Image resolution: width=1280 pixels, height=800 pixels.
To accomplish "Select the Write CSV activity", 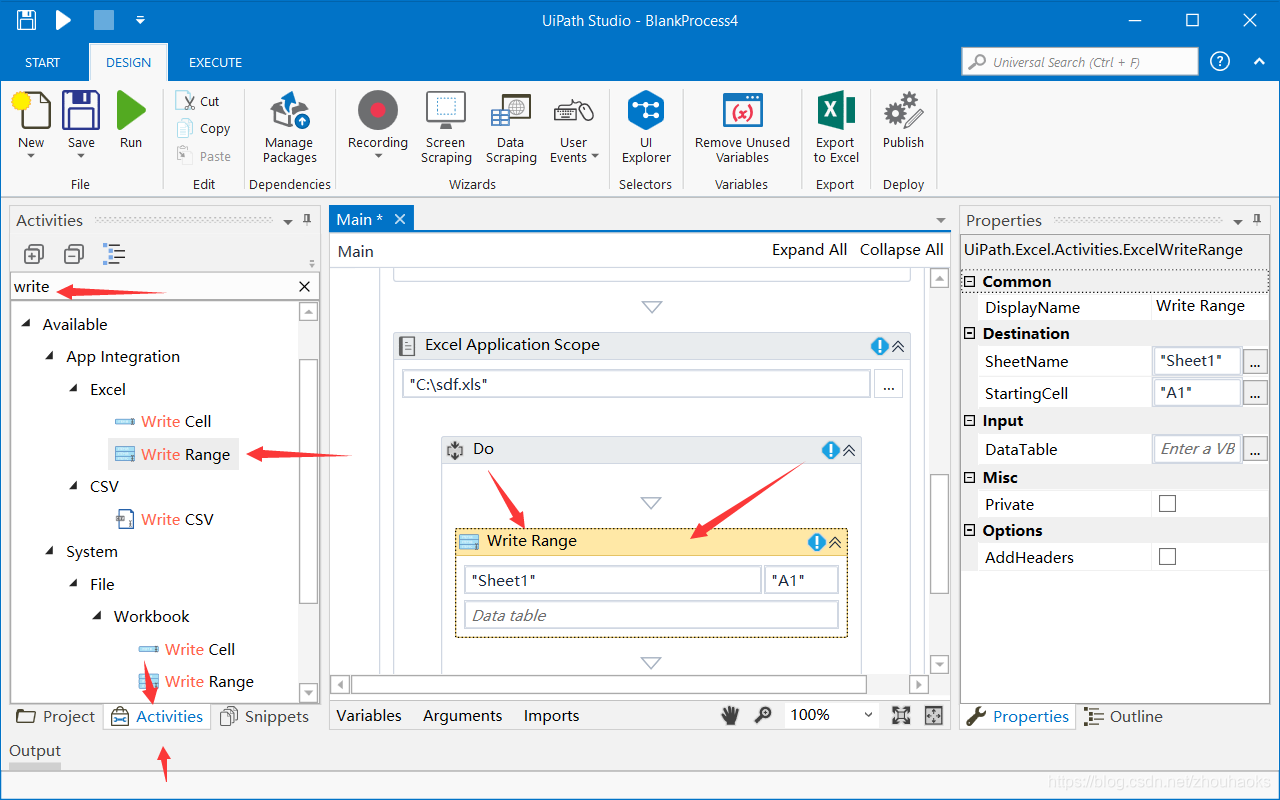I will pyautogui.click(x=165, y=519).
